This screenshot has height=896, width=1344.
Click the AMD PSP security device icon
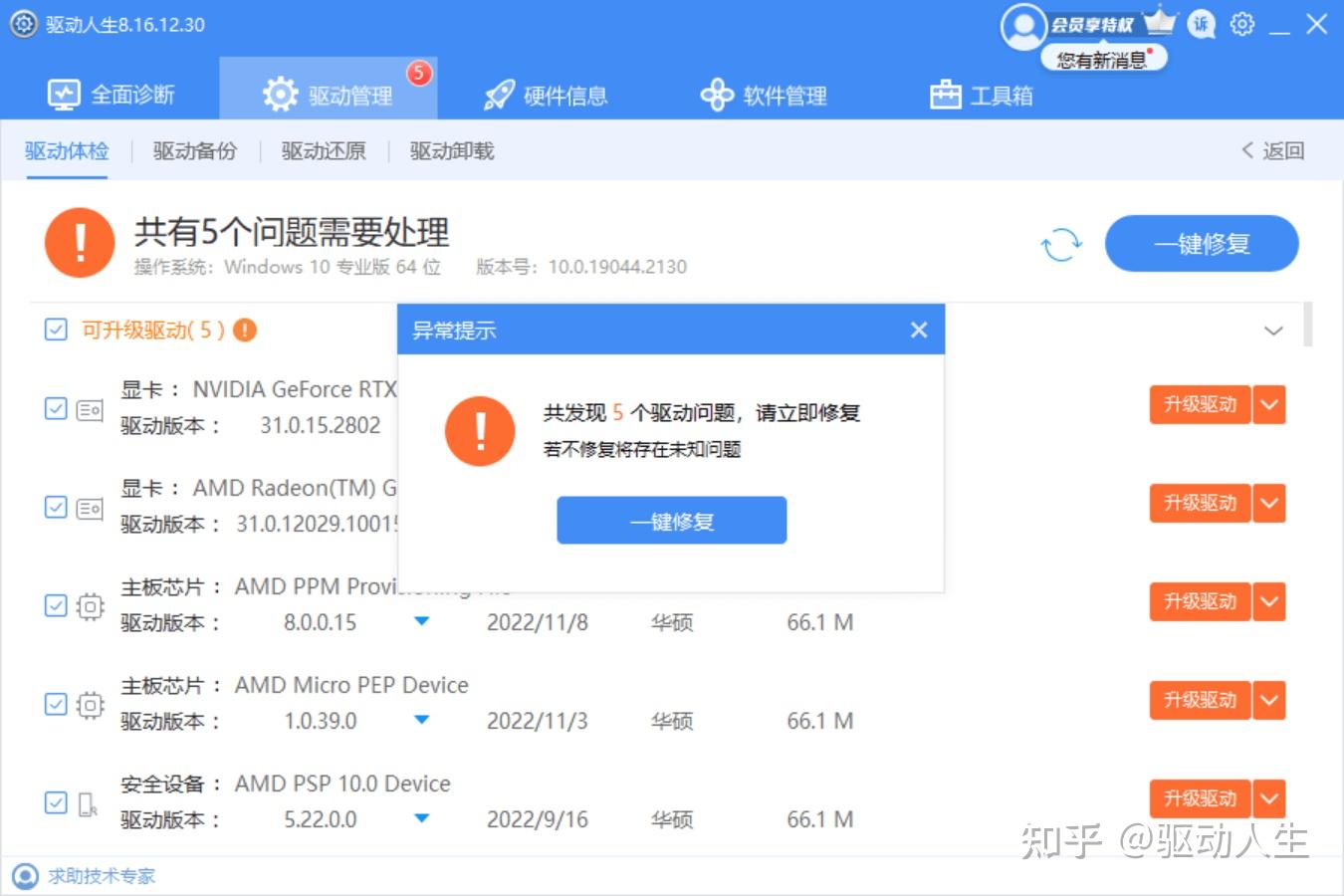88,803
